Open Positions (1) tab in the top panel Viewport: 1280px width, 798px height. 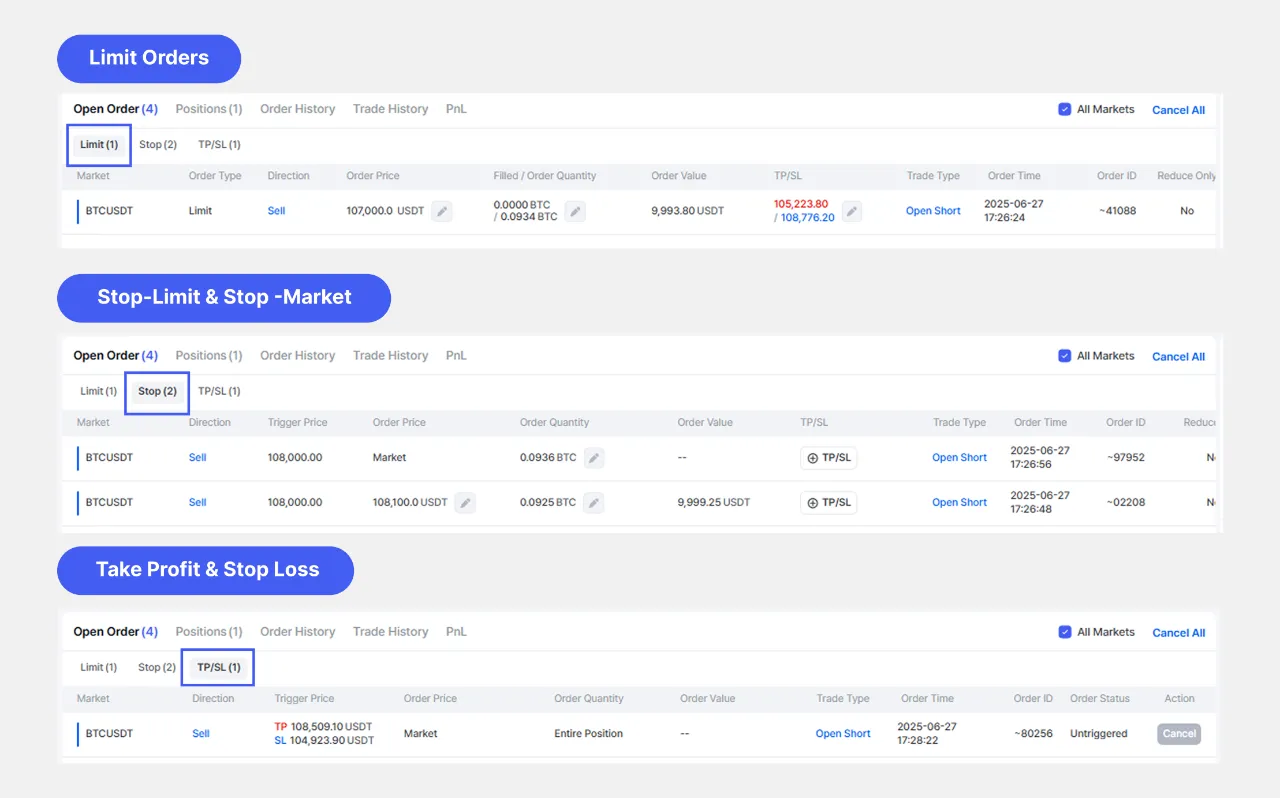(x=209, y=109)
